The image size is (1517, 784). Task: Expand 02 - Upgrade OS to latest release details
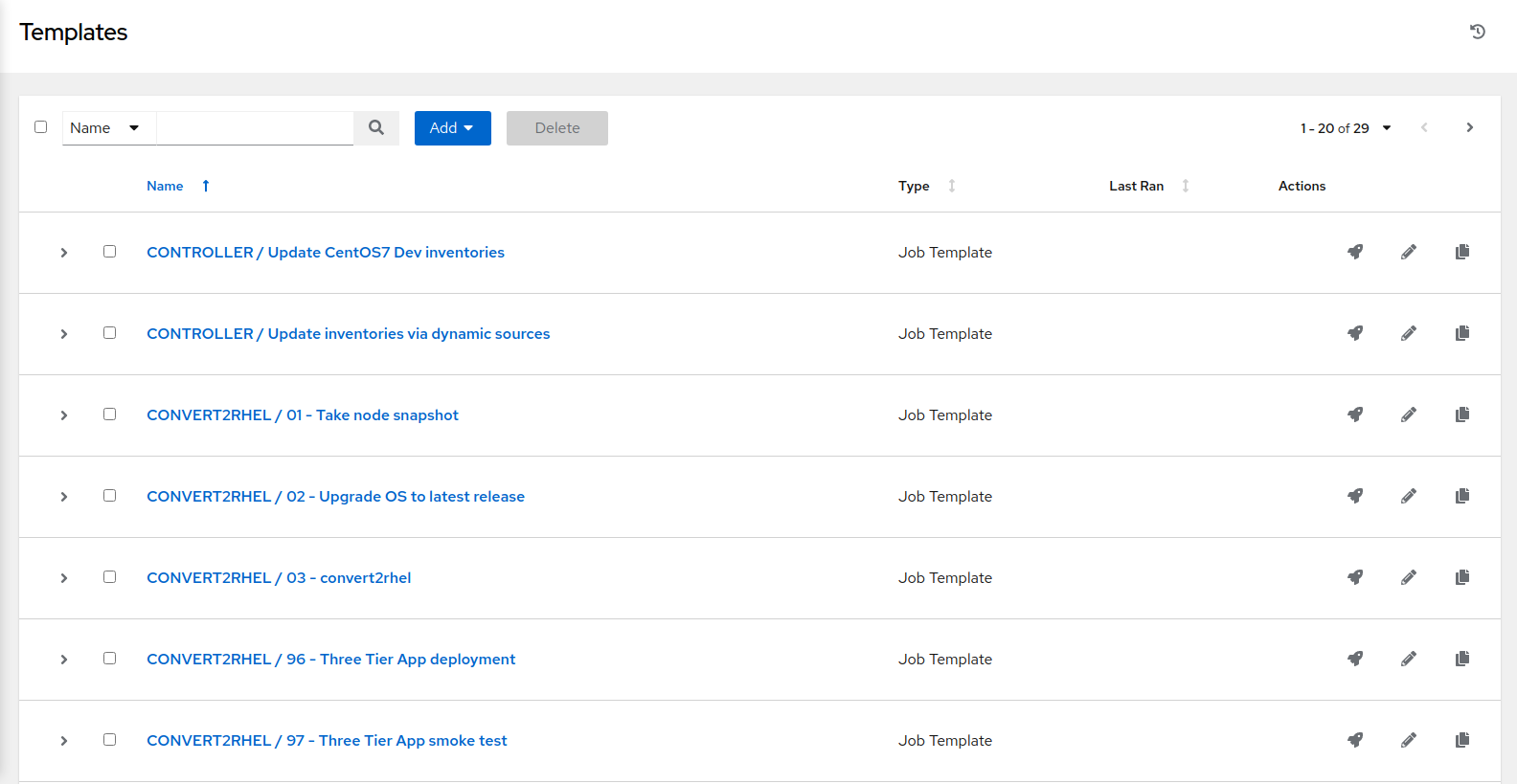[x=64, y=497]
